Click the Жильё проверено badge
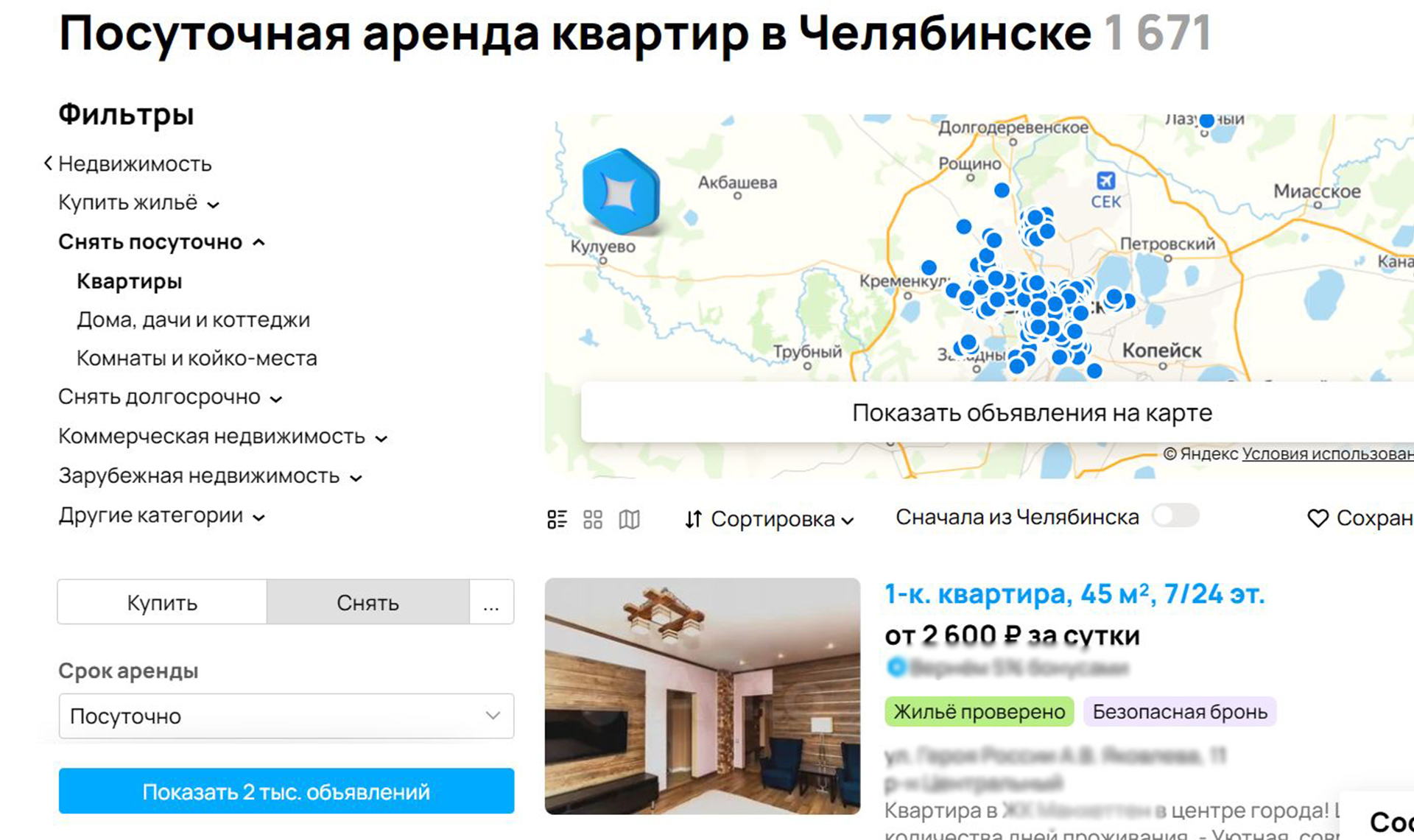Screen dimensions: 1414x840 (x=979, y=712)
